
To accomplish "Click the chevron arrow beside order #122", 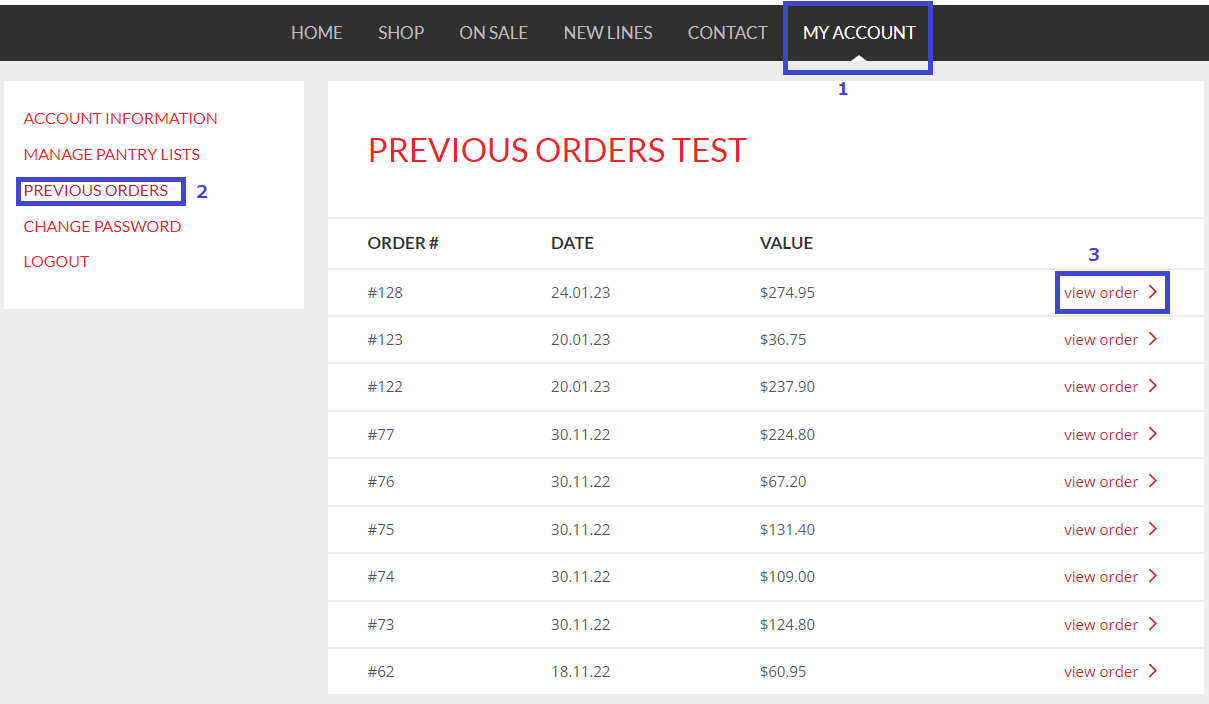I will pos(1153,386).
